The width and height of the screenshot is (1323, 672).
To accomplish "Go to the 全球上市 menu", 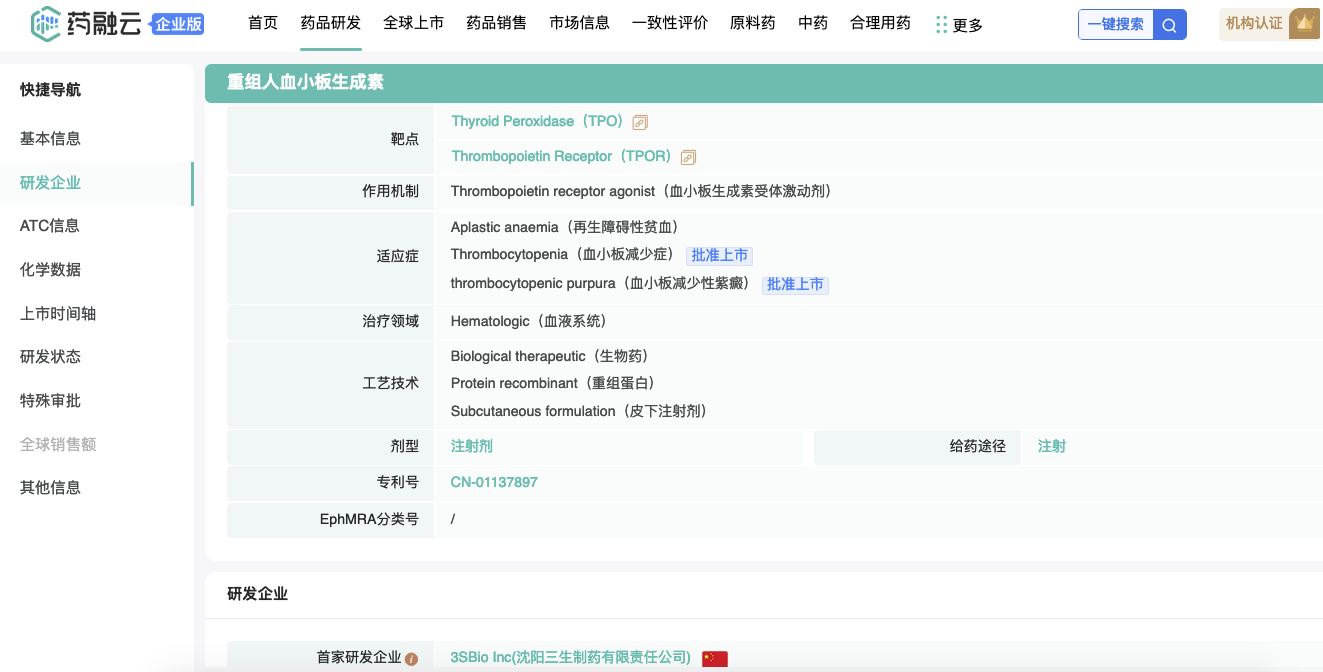I will tap(413, 23).
